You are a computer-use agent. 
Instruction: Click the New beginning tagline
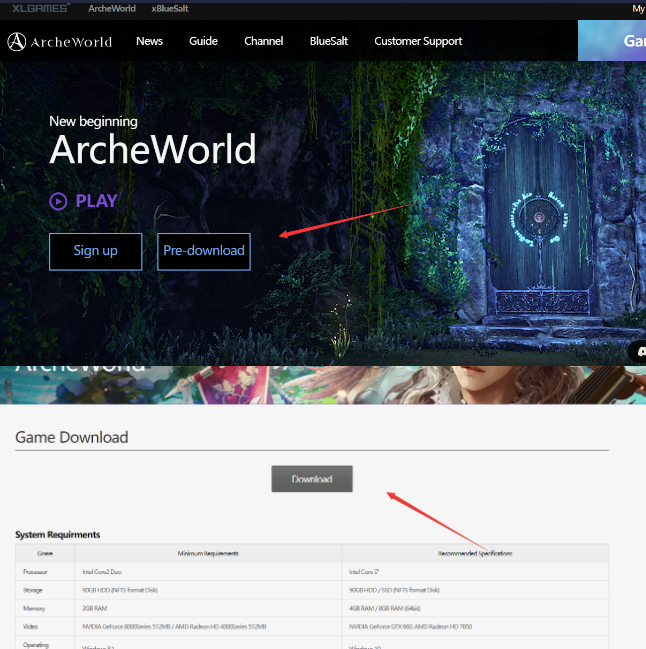click(93, 121)
